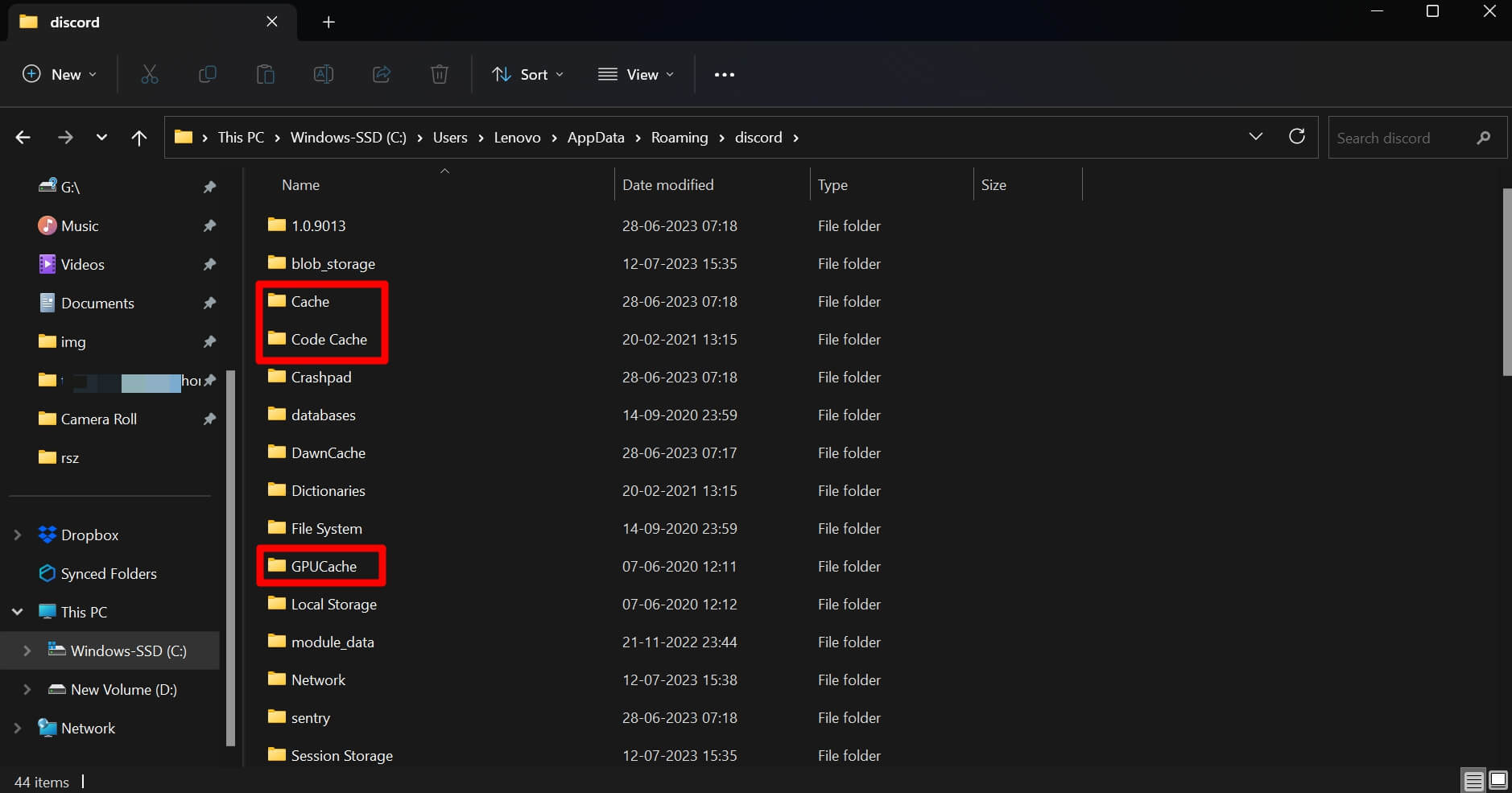Click the Cut icon in the toolbar

[150, 74]
